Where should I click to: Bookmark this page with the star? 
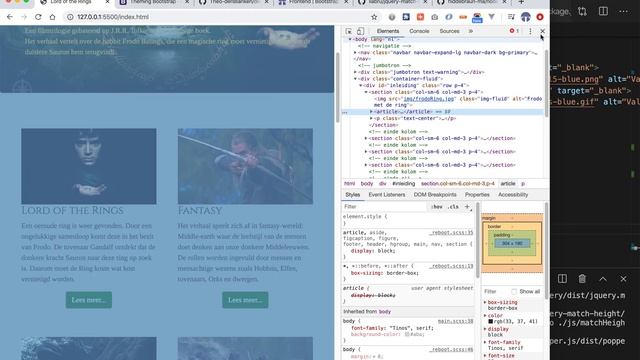374,17
